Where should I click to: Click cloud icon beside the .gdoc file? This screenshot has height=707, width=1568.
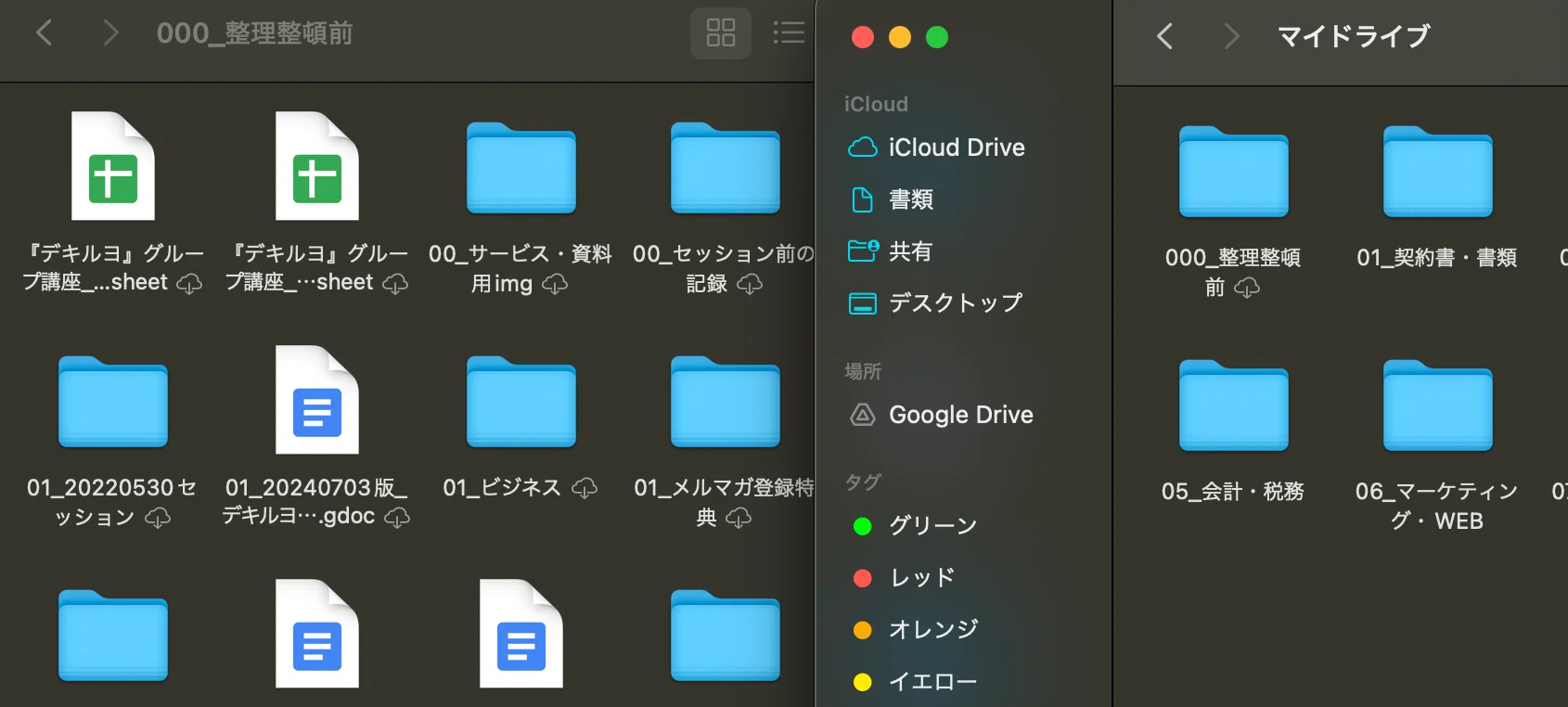click(397, 518)
